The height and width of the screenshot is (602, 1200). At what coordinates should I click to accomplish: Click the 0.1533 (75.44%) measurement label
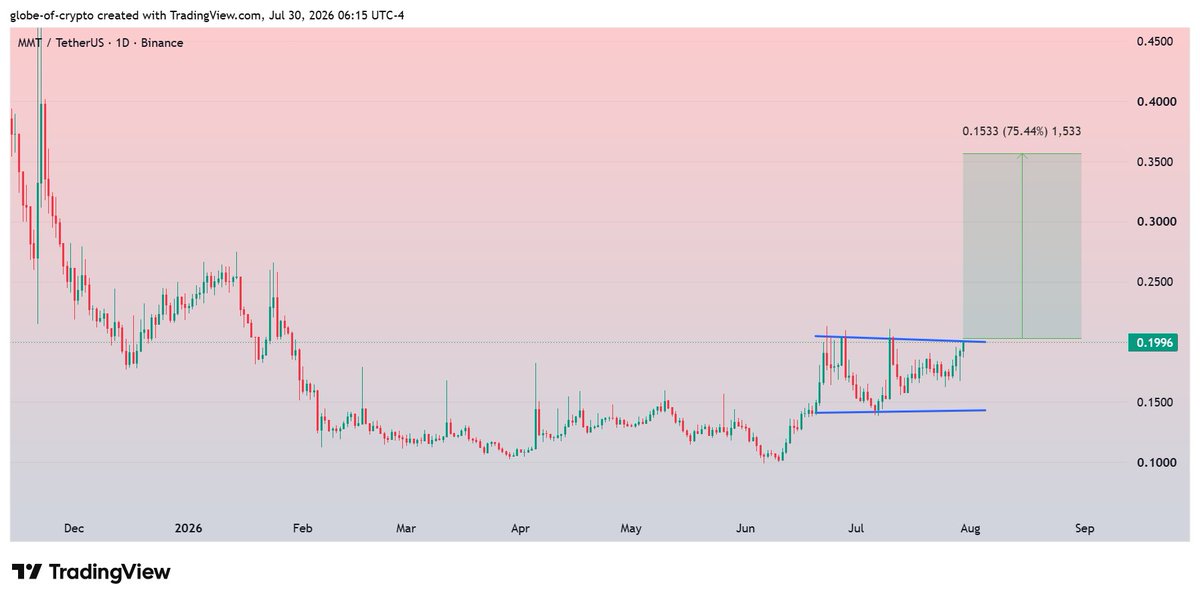pyautogui.click(x=1021, y=131)
